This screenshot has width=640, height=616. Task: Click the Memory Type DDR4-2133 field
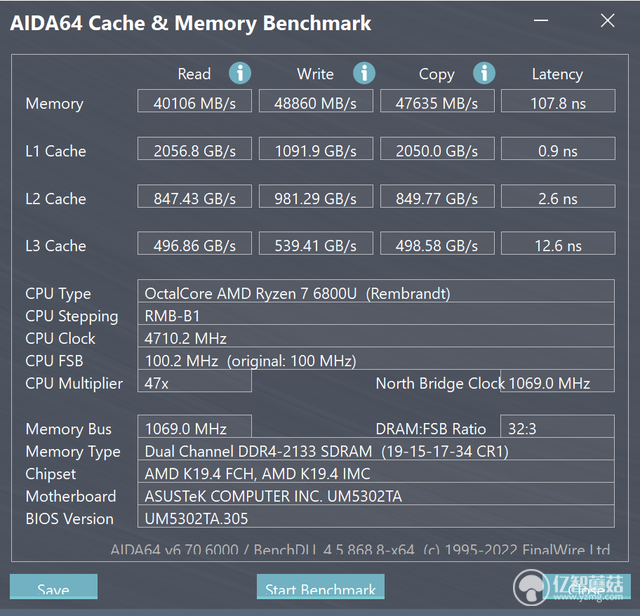pos(376,449)
